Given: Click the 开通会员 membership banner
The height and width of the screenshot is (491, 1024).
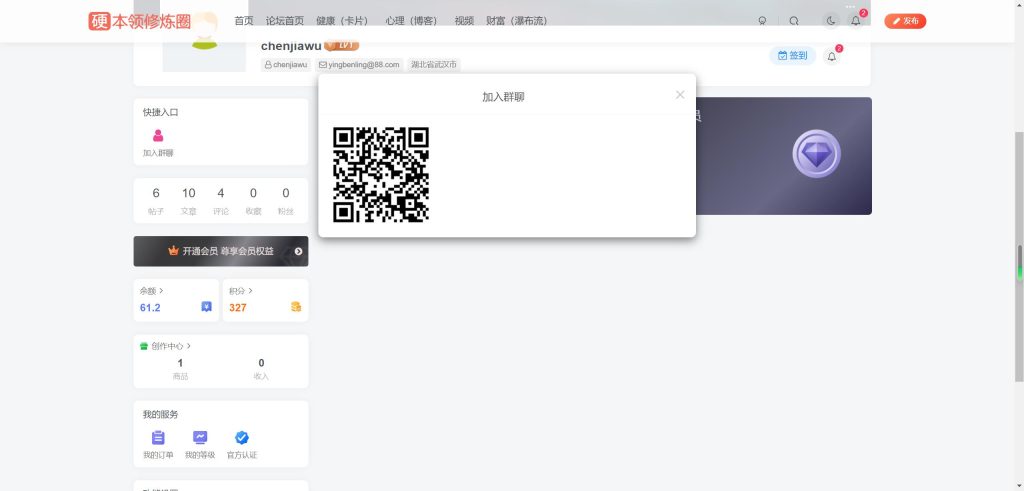Looking at the screenshot, I should click(221, 251).
